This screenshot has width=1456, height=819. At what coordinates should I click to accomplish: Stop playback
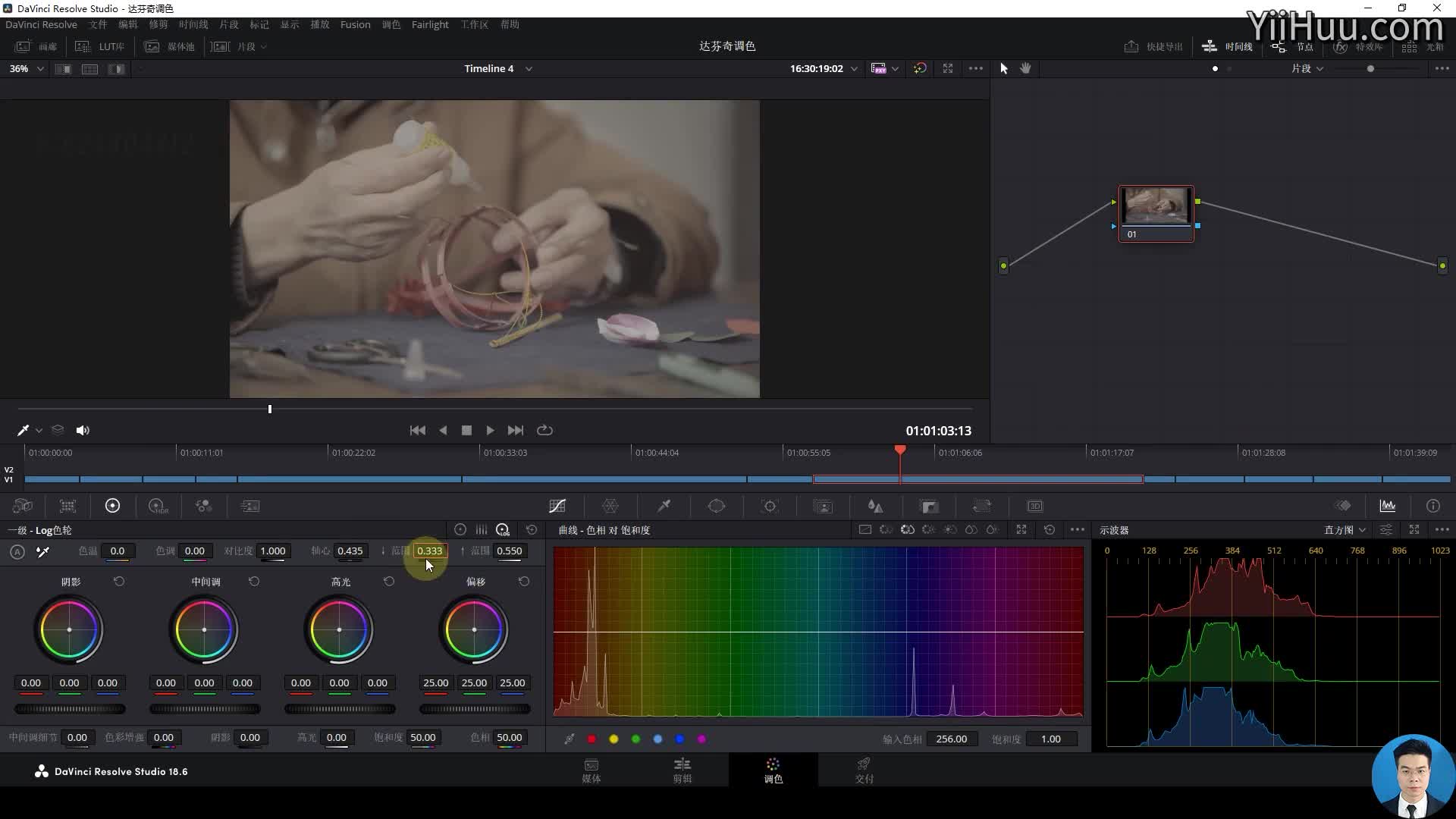(466, 430)
